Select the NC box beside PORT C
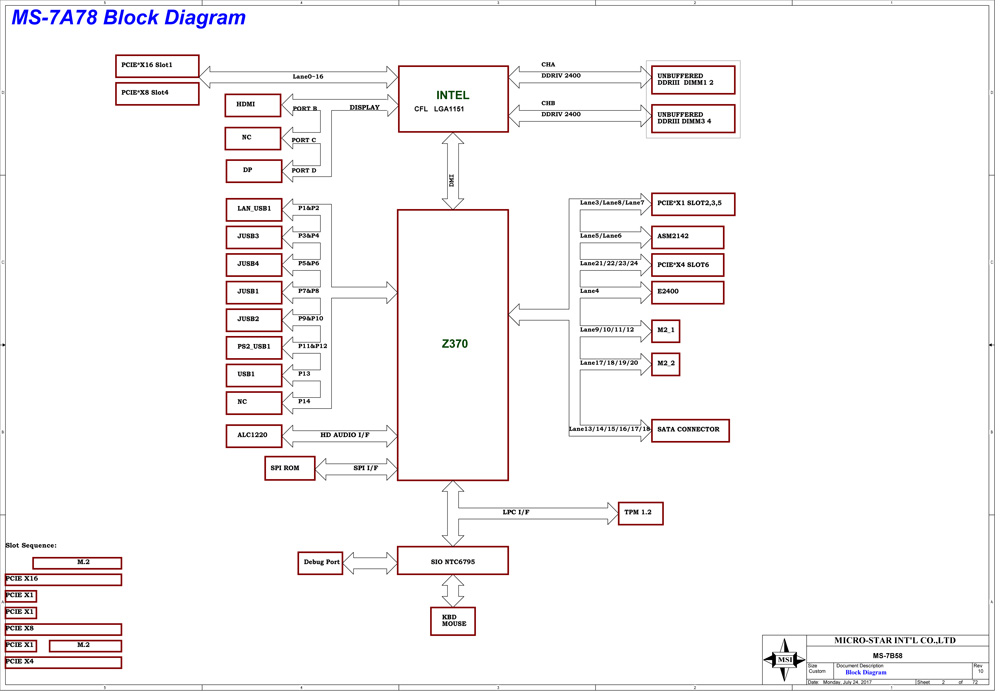The height and width of the screenshot is (691, 1000). [253, 138]
